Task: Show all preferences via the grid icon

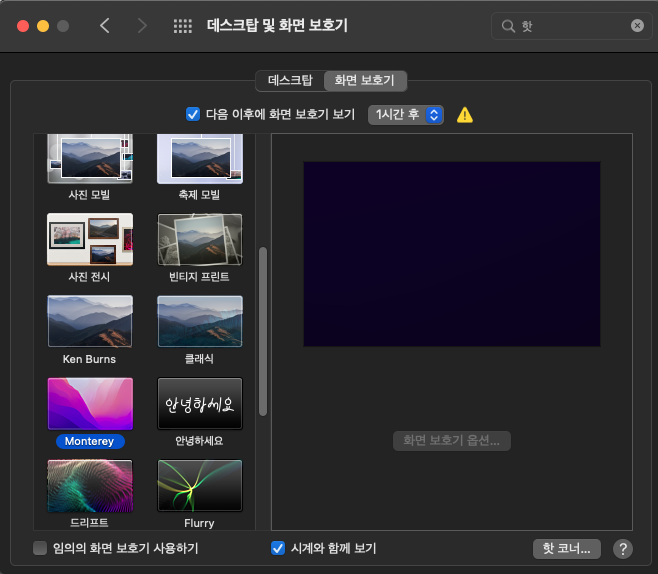Action: [183, 26]
